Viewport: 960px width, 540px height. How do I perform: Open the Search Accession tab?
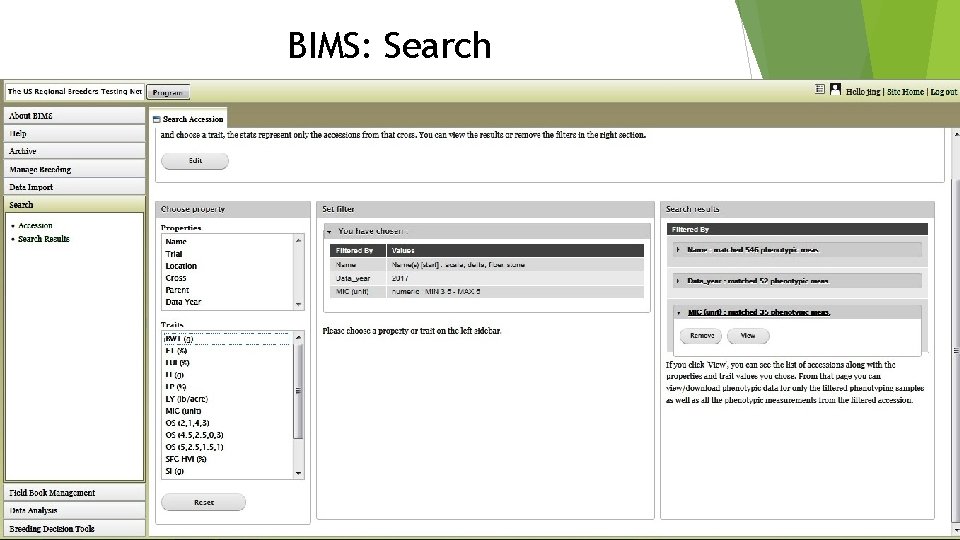187,119
